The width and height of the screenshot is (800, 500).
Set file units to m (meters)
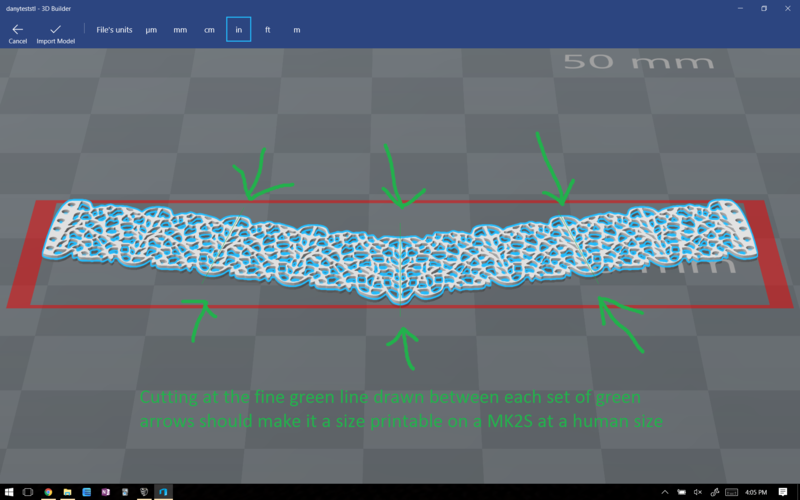[296, 30]
